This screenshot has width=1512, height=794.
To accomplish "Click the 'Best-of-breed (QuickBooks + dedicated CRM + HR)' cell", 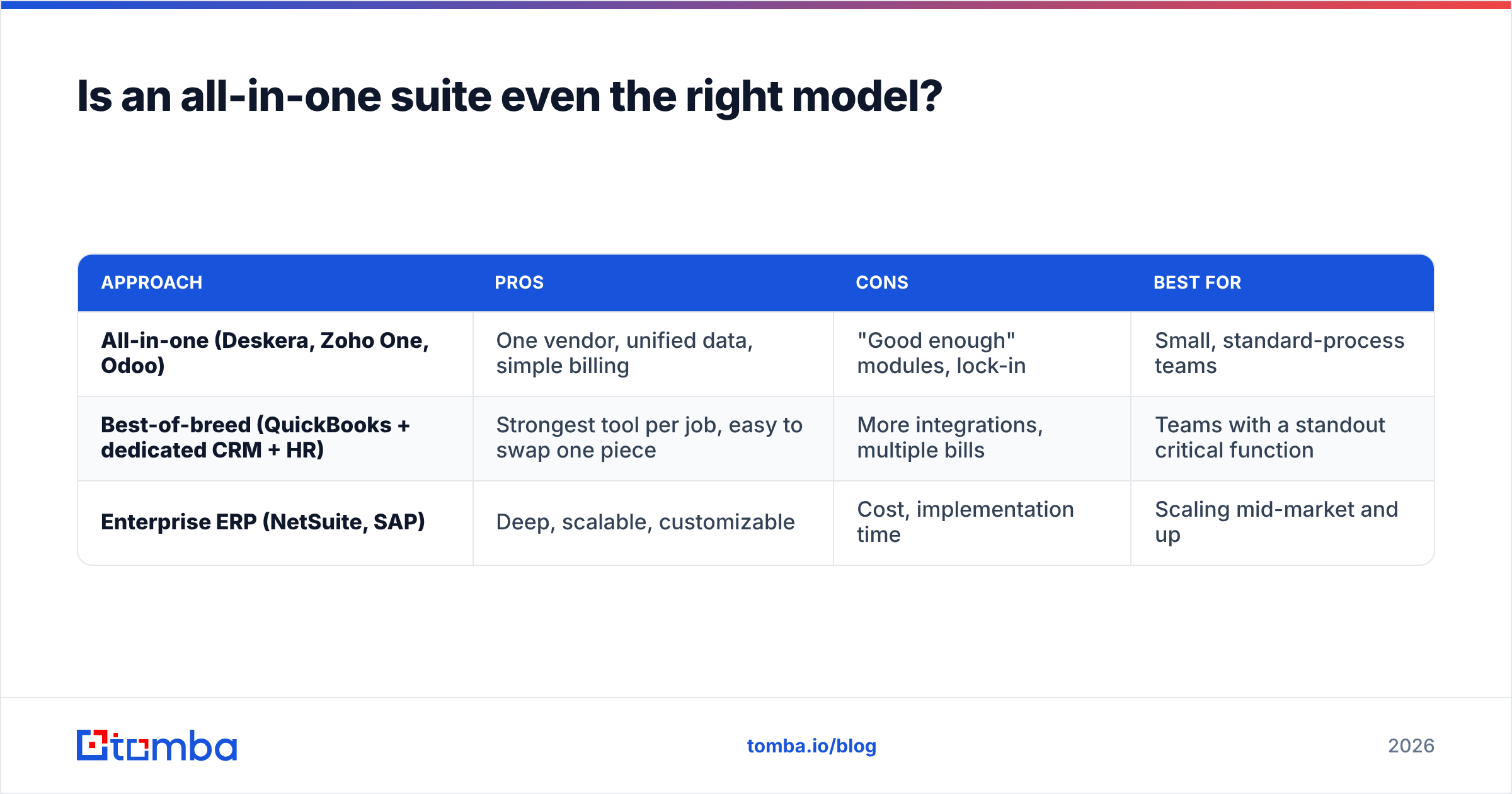I will click(x=275, y=438).
